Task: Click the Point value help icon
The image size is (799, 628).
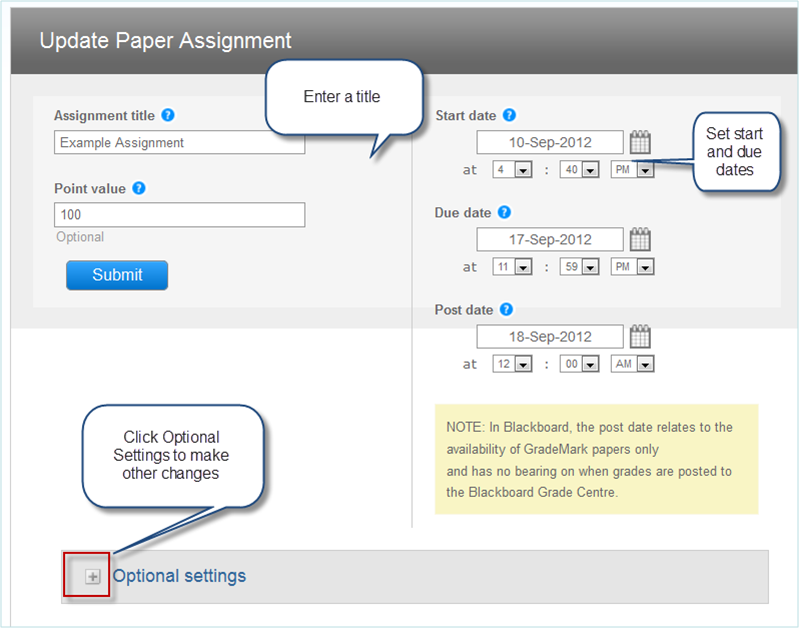Action: click(x=139, y=188)
